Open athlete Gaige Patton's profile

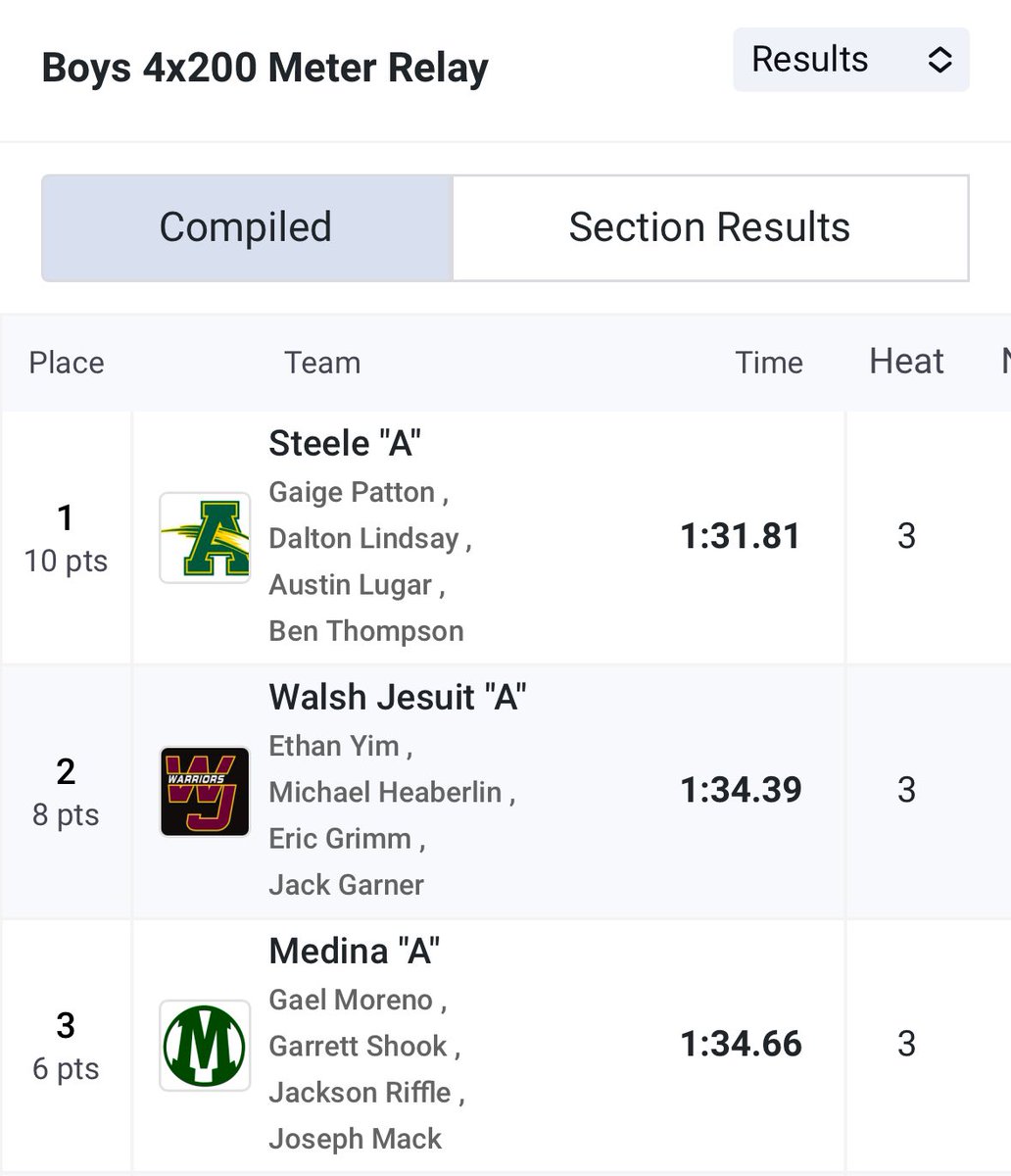[x=352, y=492]
